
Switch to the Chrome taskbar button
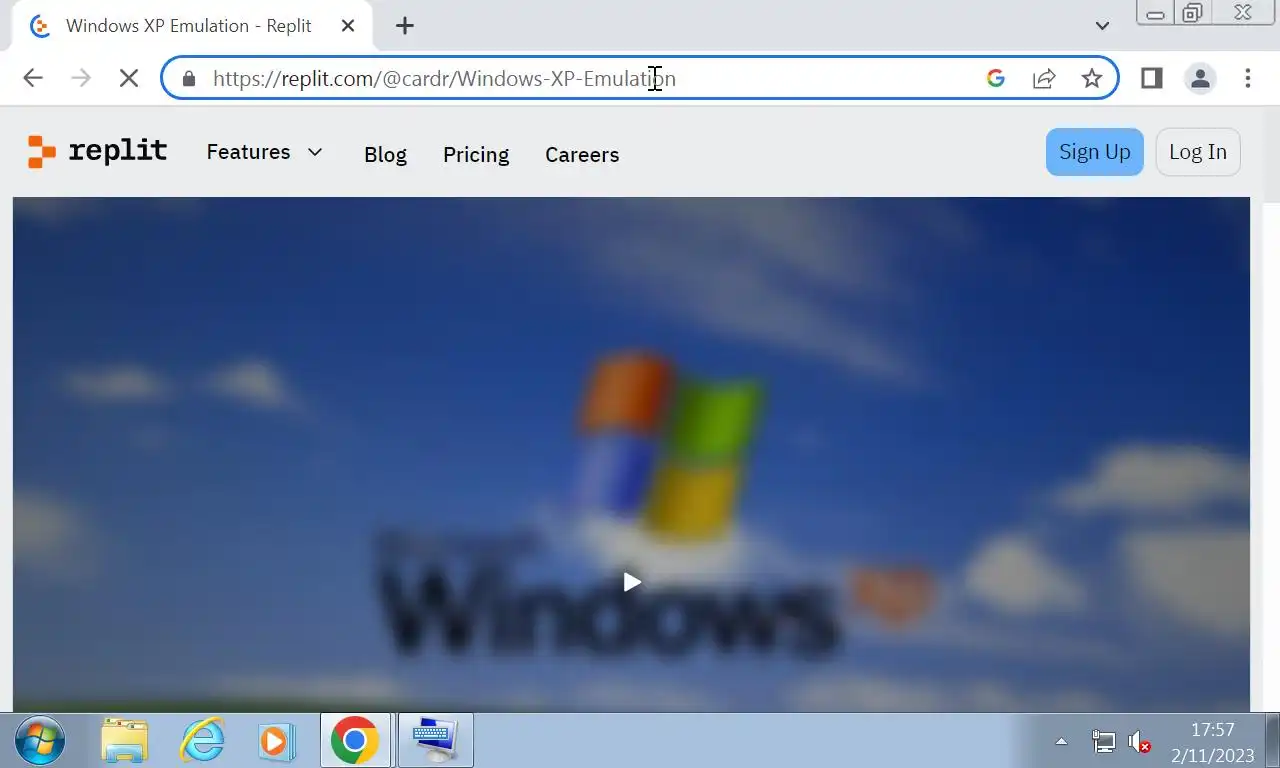[355, 741]
